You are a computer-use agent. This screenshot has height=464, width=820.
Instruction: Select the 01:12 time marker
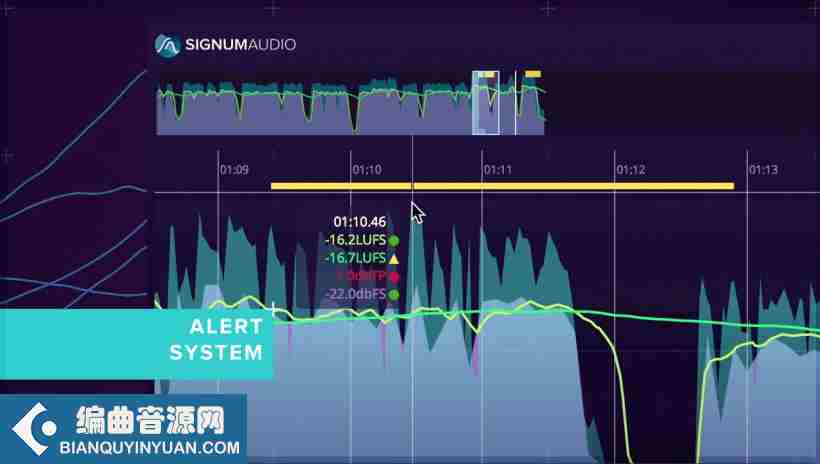[631, 169]
